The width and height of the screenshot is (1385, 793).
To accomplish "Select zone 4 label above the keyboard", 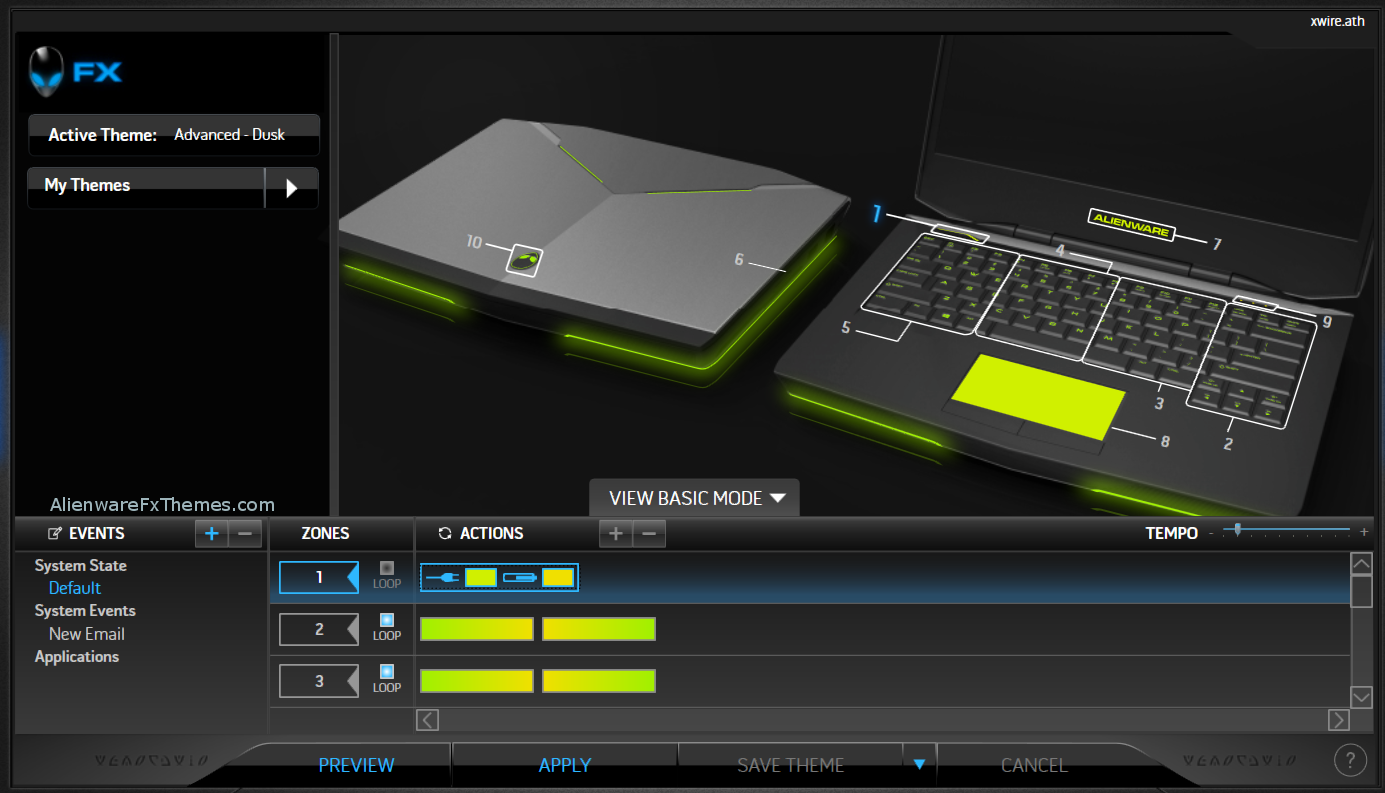I will coord(1060,250).
